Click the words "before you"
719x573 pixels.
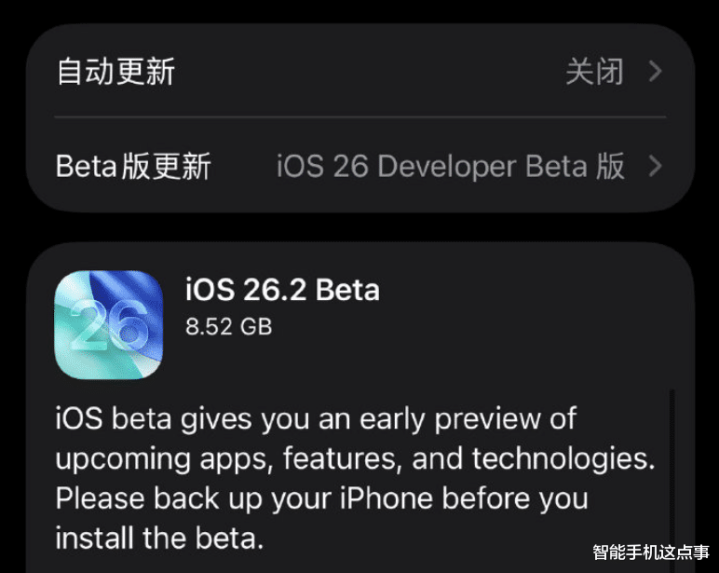click(539, 498)
